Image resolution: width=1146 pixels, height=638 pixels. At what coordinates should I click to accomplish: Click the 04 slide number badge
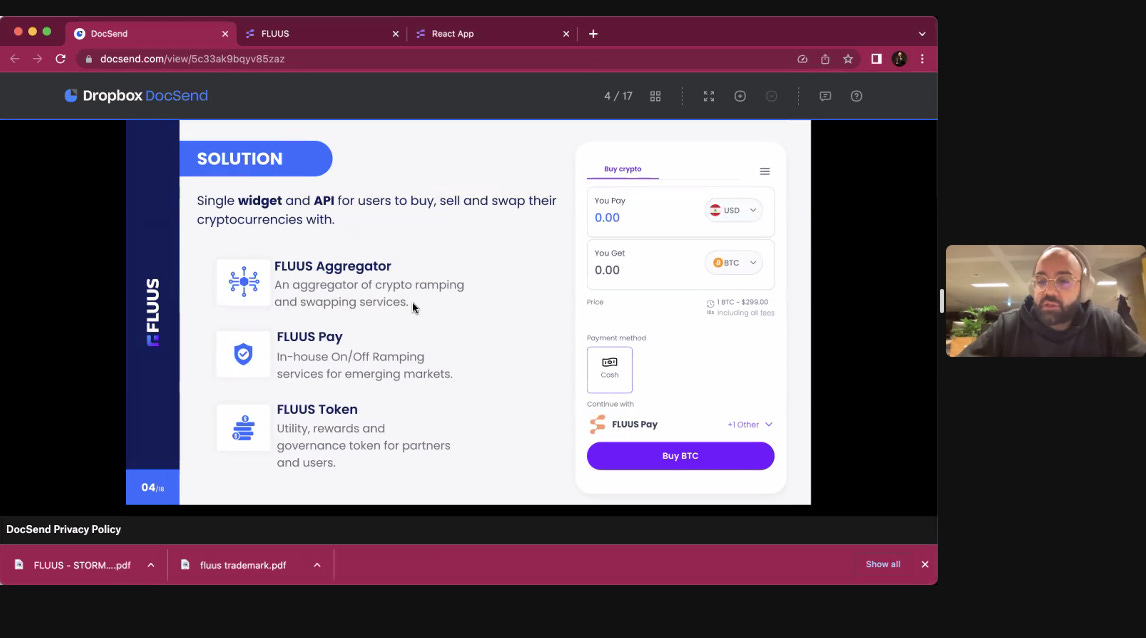(153, 487)
